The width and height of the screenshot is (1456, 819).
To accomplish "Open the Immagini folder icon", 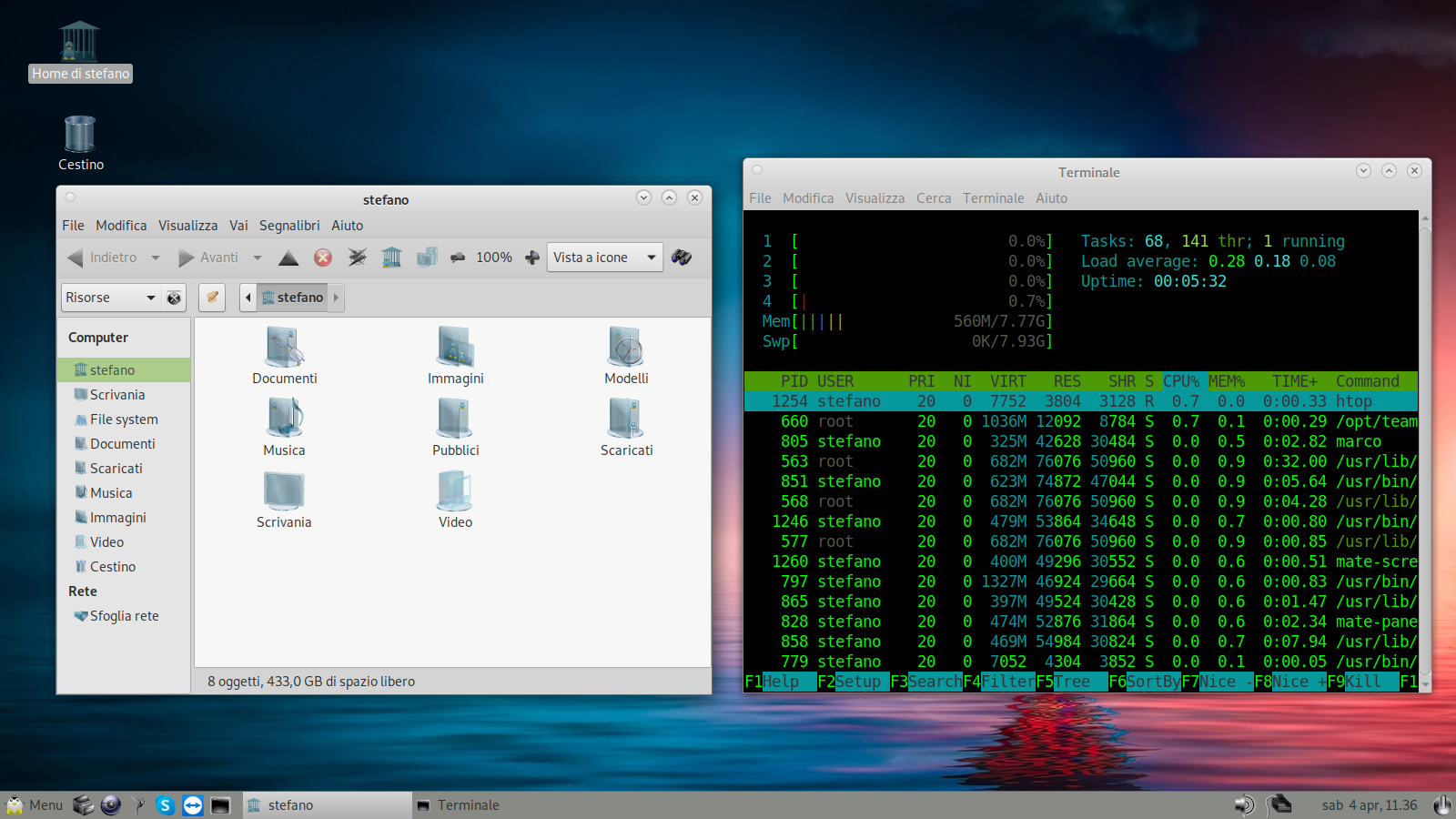I will coord(455,355).
